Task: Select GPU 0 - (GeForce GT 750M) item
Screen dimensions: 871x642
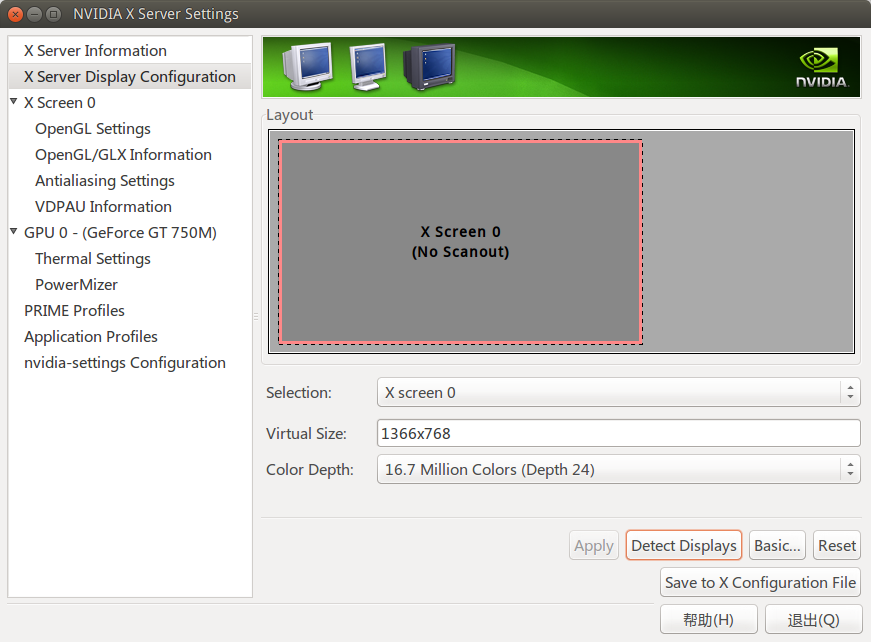Action: coord(120,233)
